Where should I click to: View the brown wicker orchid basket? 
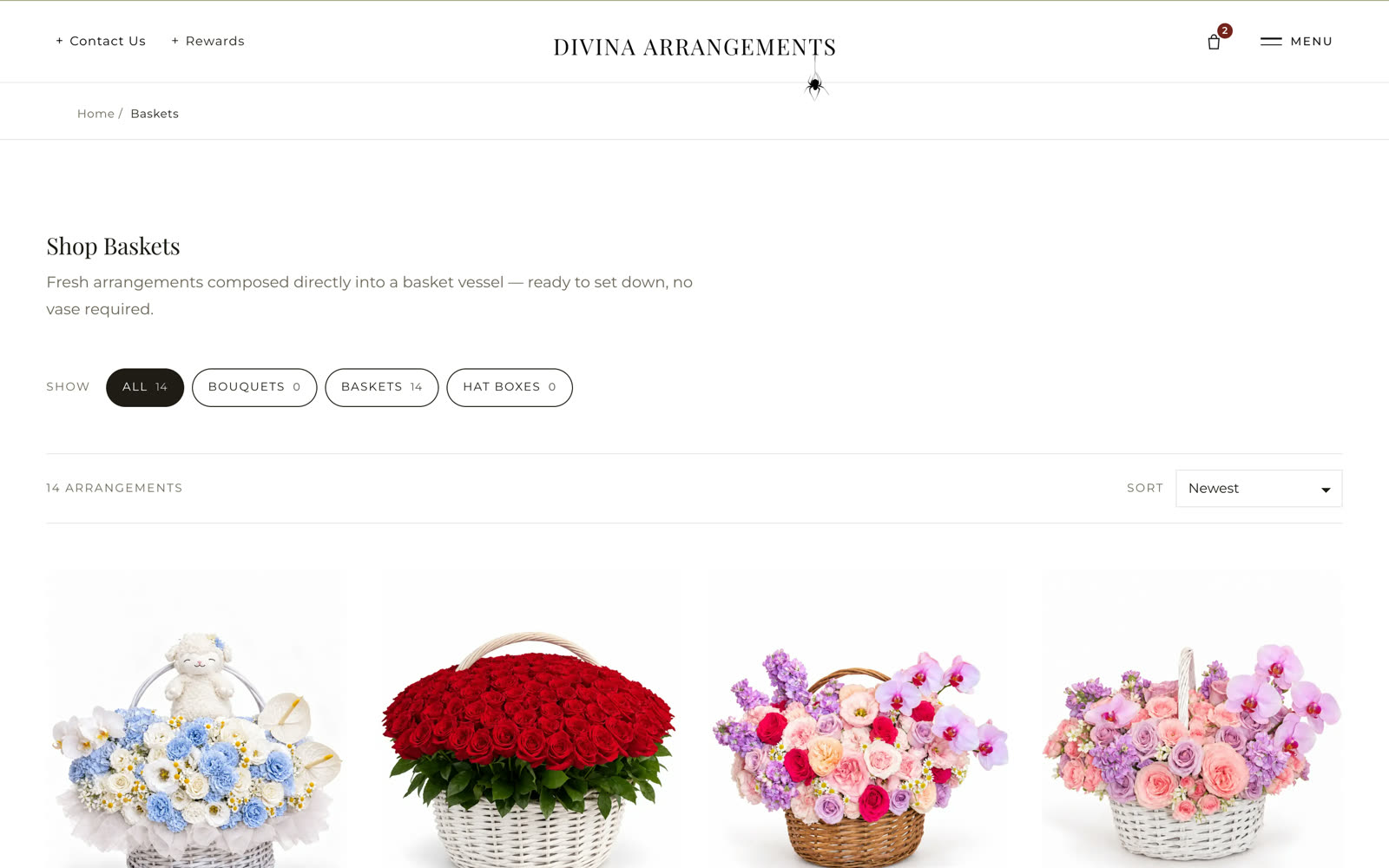point(860,719)
